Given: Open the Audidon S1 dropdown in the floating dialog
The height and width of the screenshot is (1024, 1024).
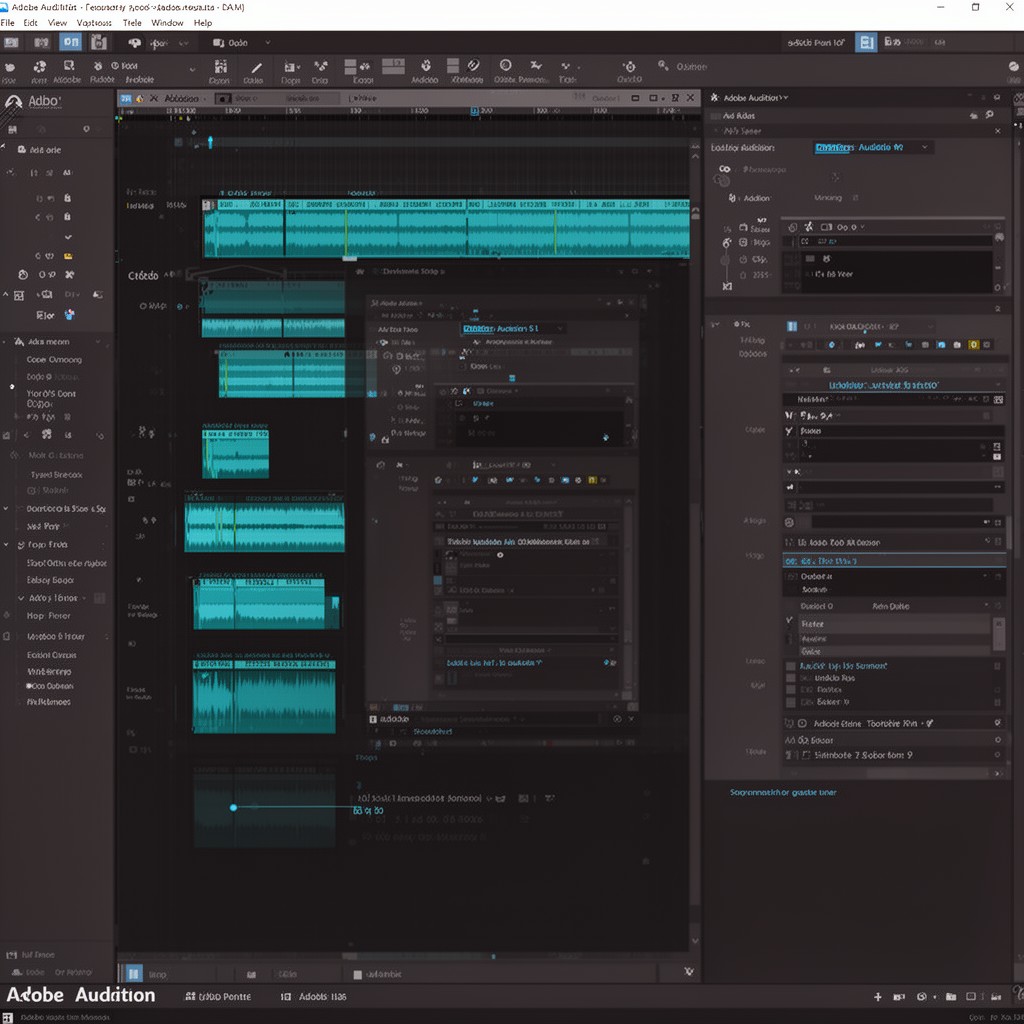Looking at the screenshot, I should [513, 328].
